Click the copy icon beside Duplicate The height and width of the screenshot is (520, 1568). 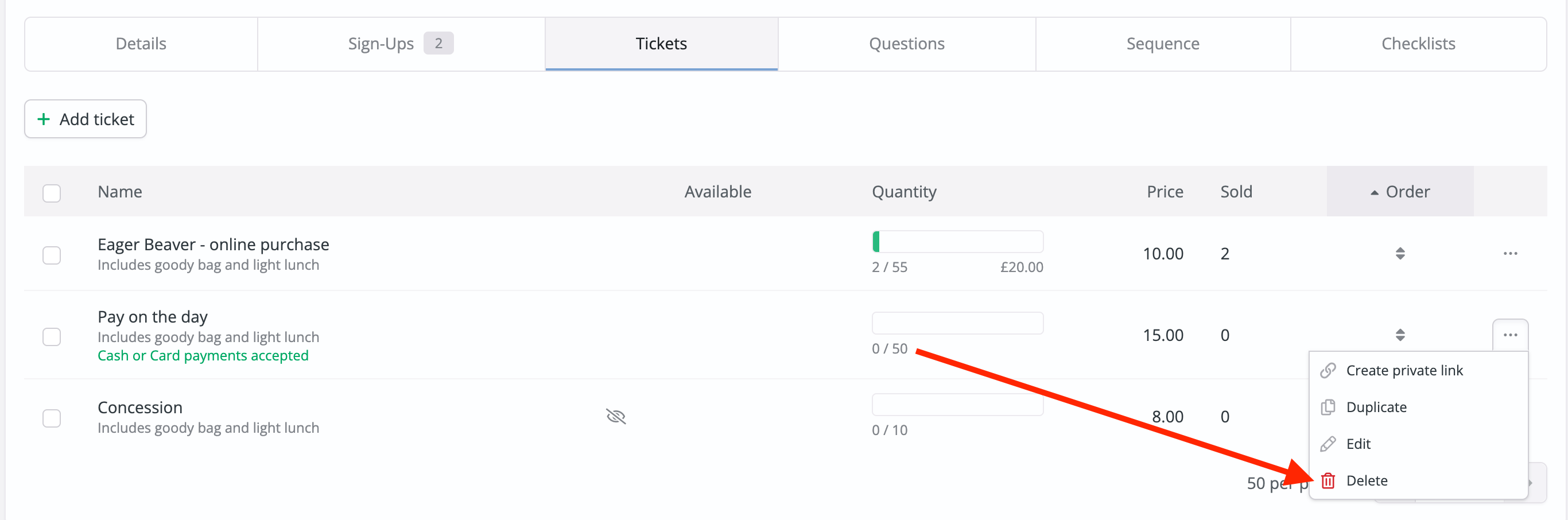point(1328,408)
